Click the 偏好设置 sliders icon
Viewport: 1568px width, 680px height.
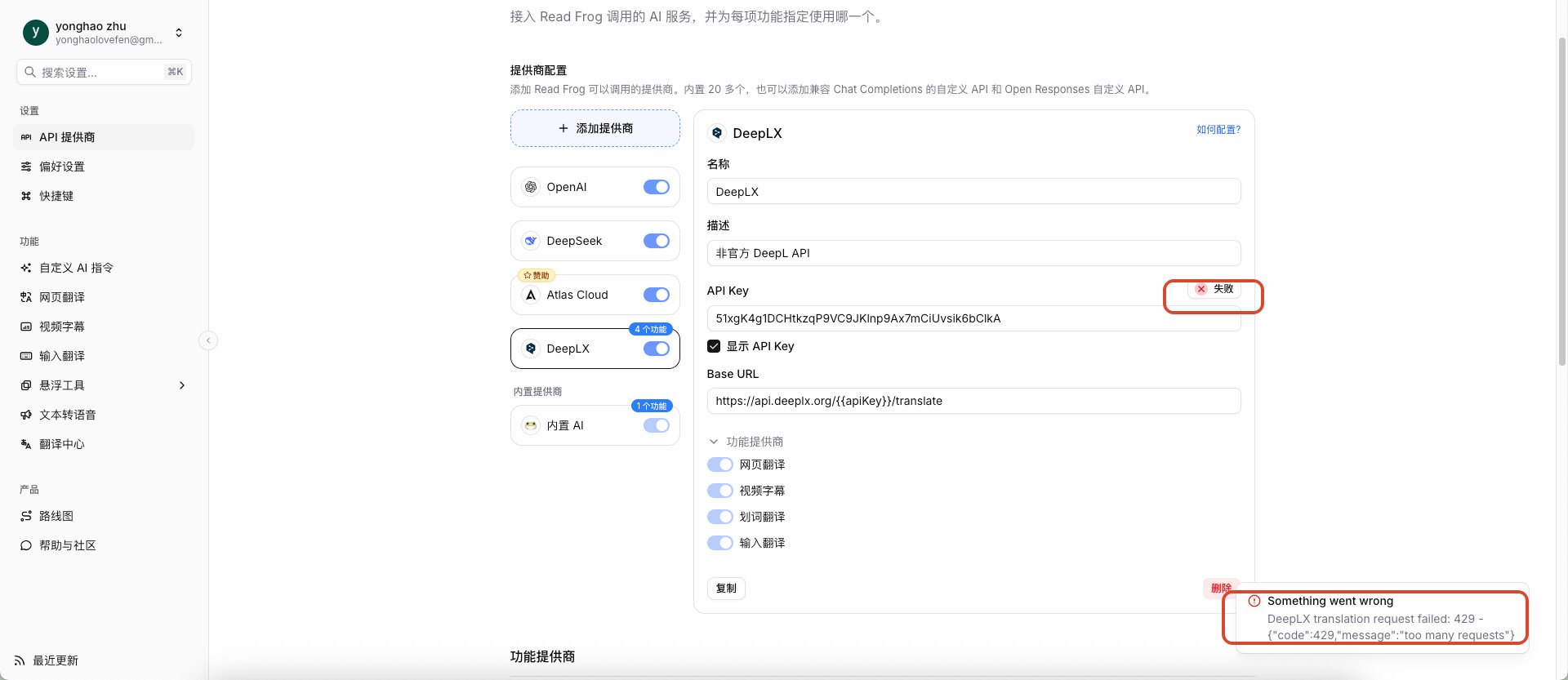coord(26,167)
